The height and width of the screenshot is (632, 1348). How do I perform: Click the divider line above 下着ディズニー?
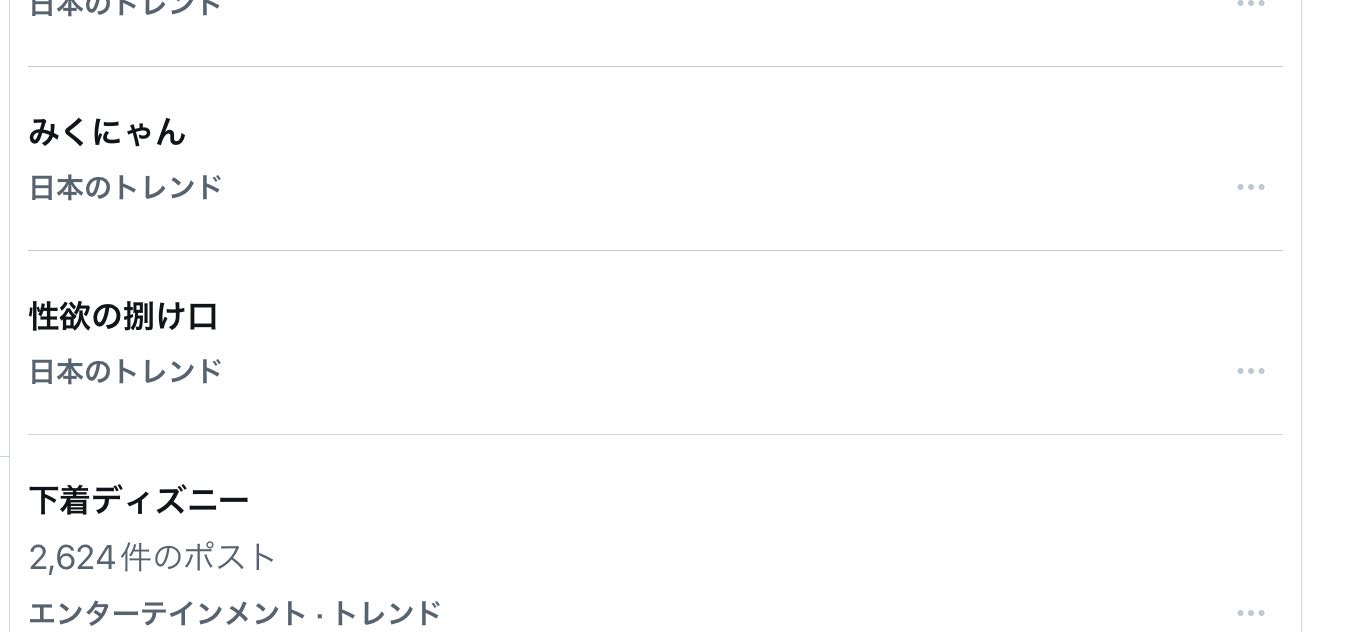point(655,435)
